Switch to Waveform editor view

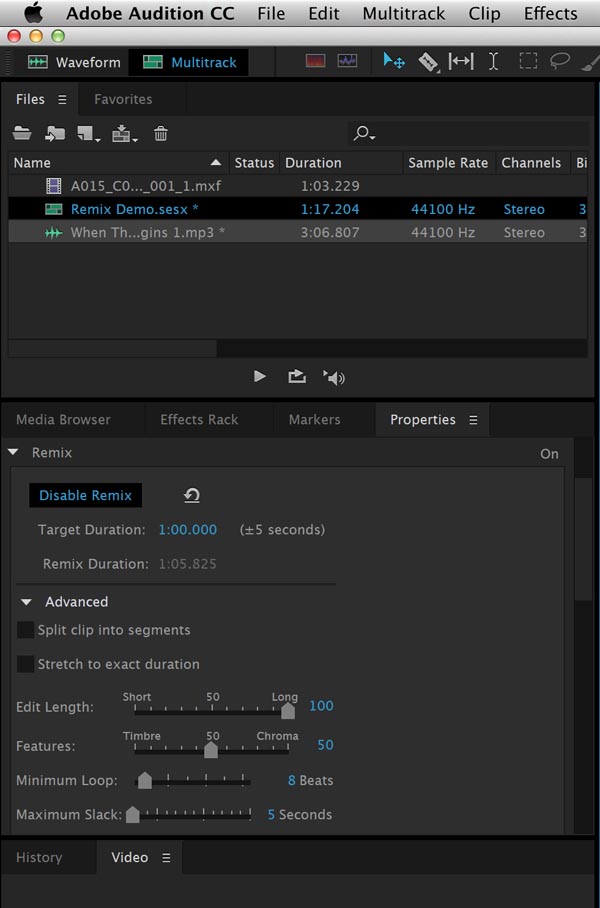tap(74, 62)
